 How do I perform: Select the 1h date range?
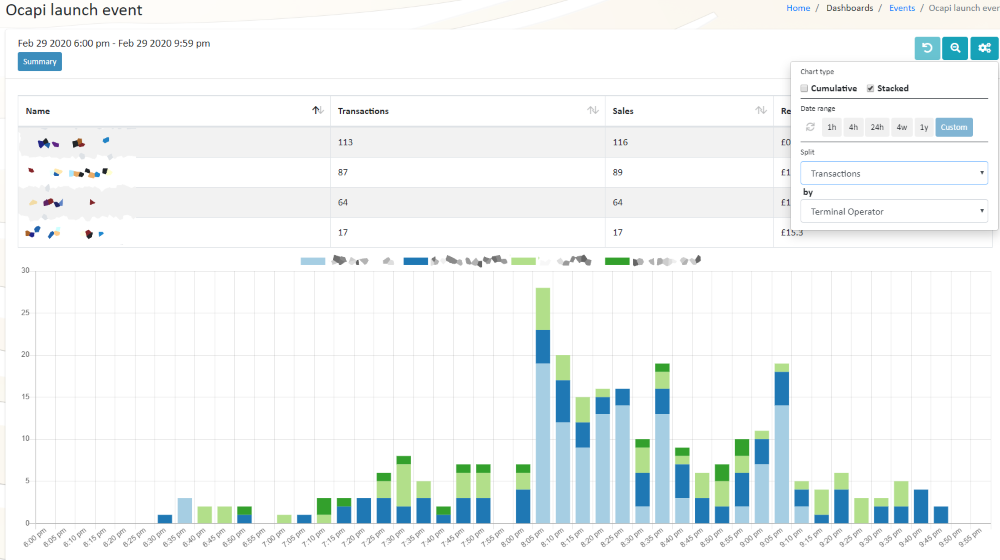click(832, 127)
